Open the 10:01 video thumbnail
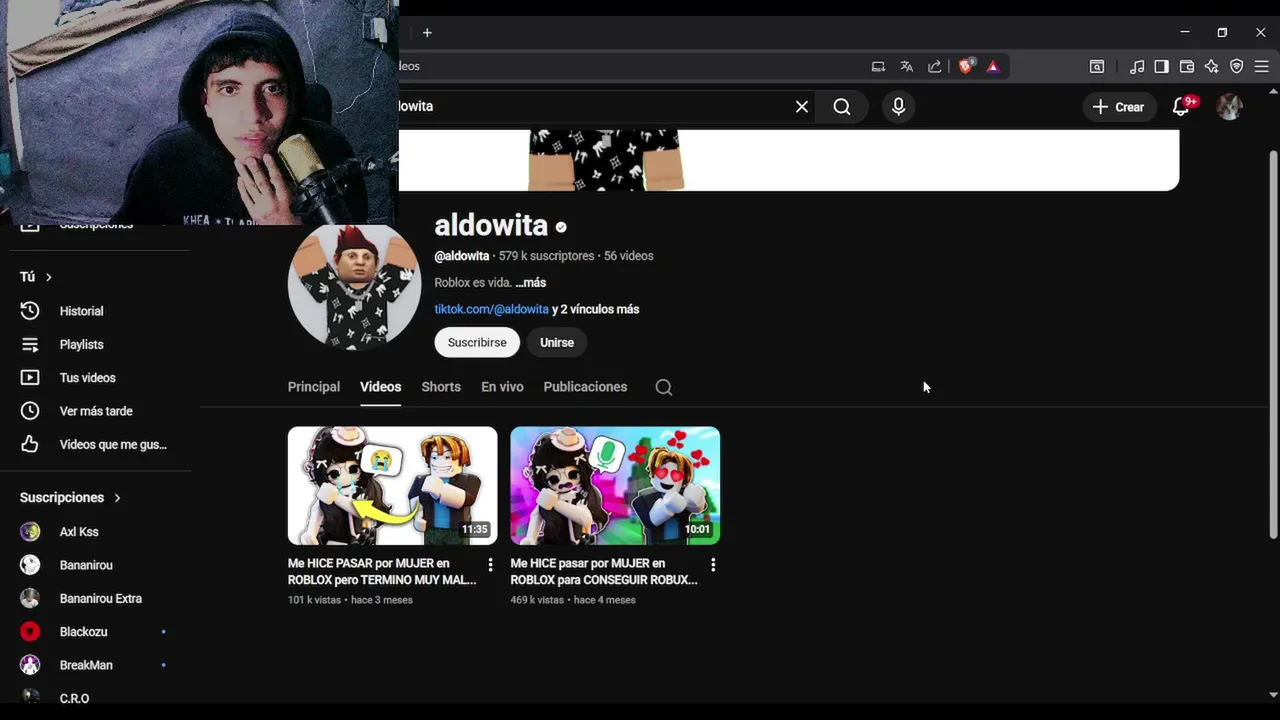 (615, 486)
